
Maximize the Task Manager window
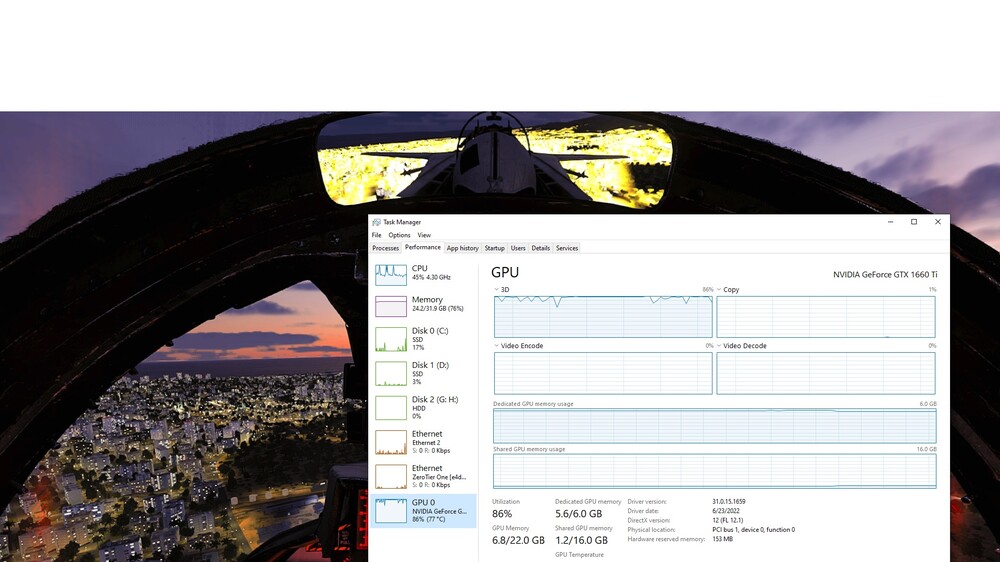[914, 222]
